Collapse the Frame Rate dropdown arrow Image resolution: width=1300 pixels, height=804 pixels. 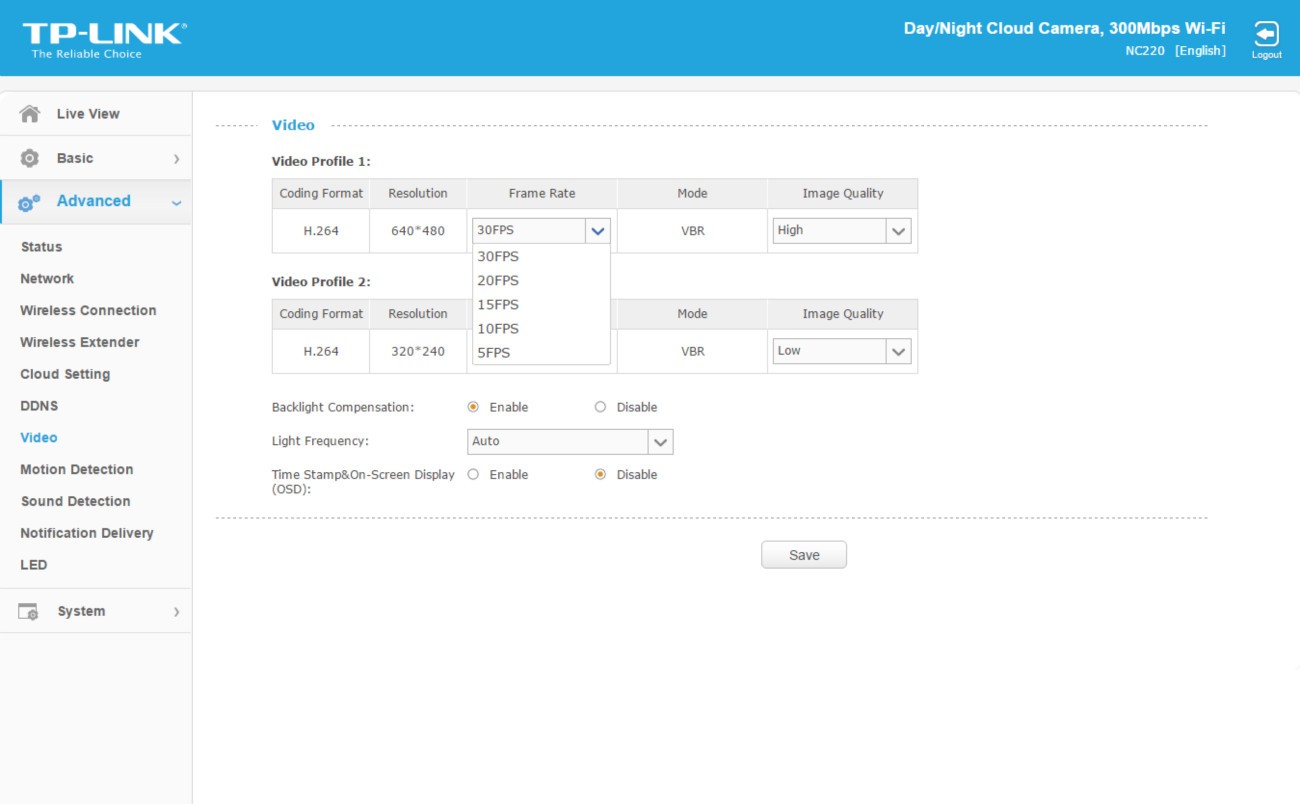(x=598, y=231)
